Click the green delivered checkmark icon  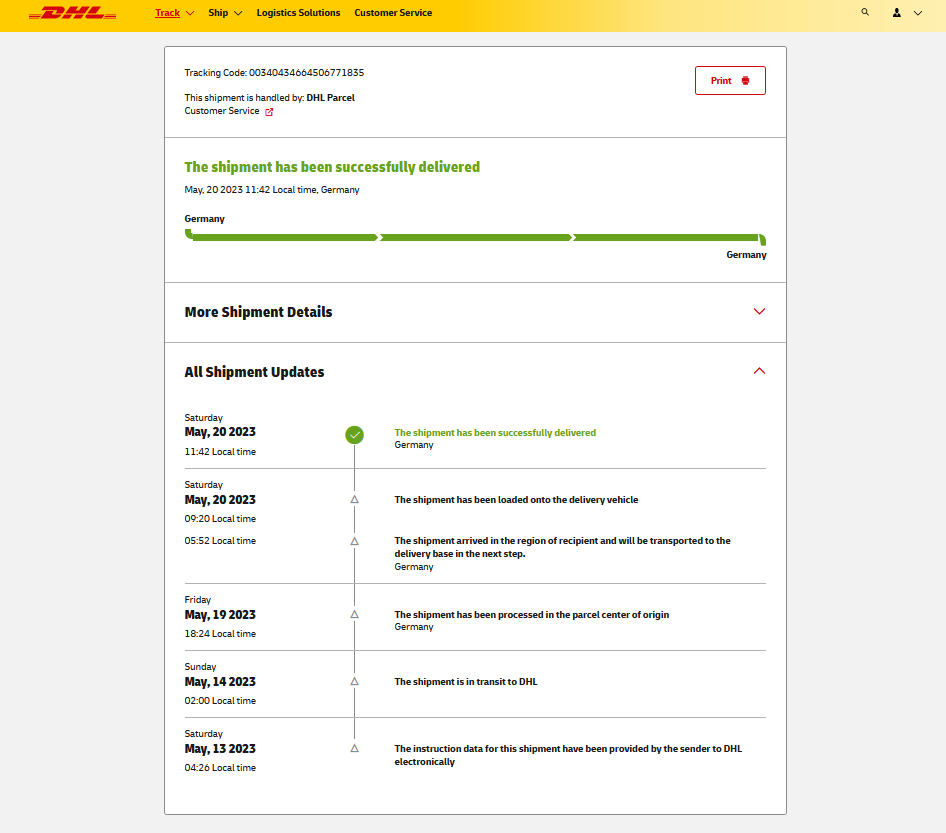(x=354, y=435)
